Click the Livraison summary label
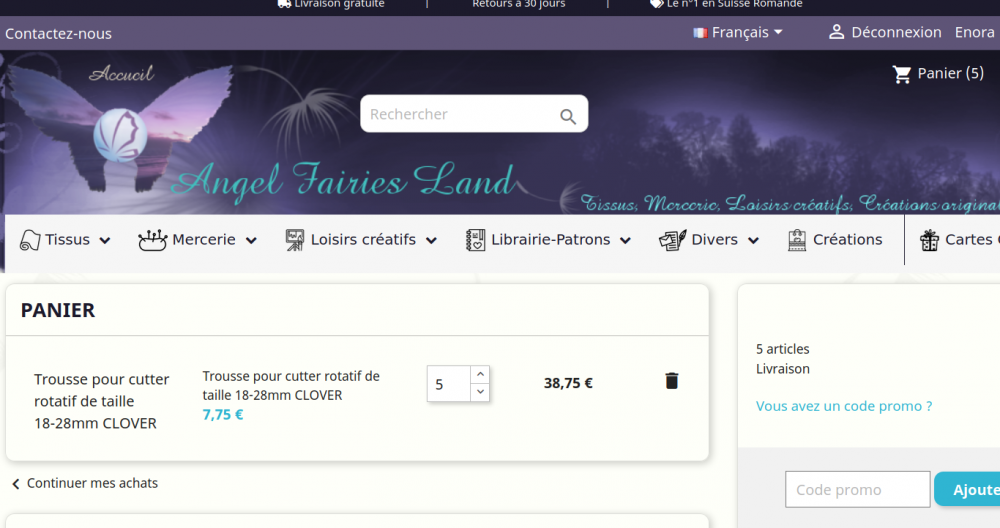 point(783,369)
